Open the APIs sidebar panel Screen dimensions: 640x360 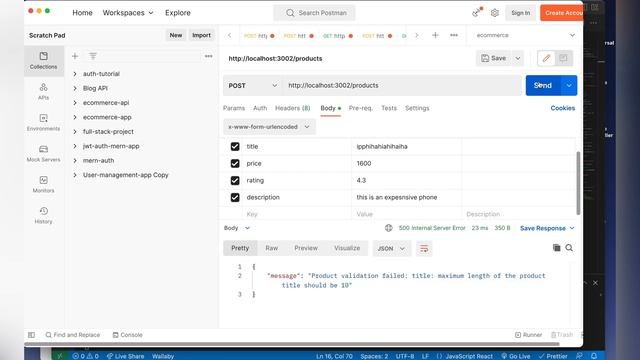pos(43,91)
